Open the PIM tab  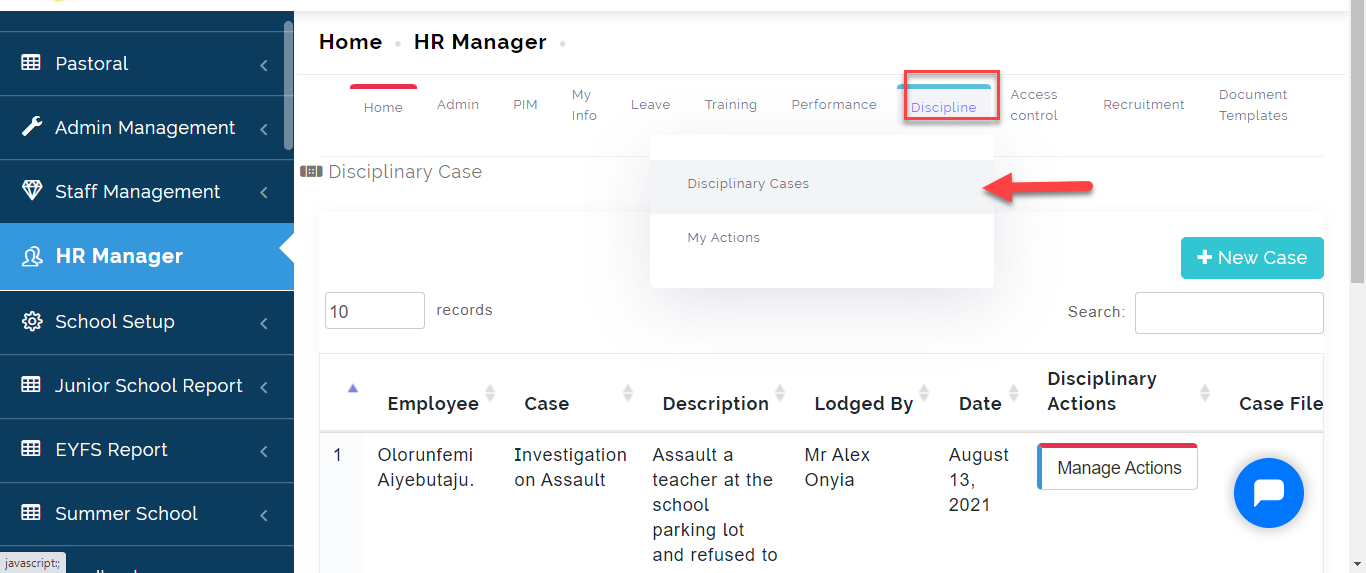[525, 104]
